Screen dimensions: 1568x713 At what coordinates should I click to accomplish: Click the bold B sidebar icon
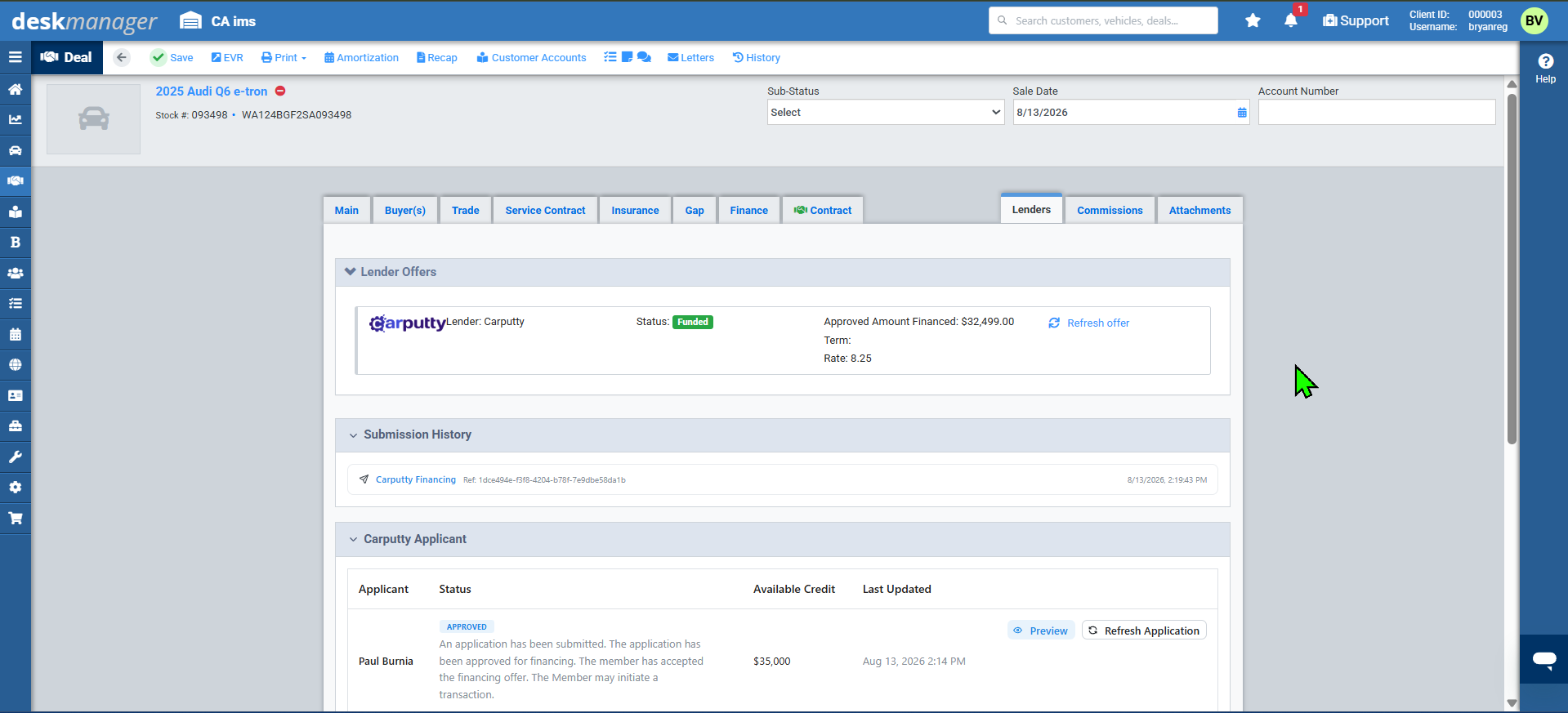(15, 242)
